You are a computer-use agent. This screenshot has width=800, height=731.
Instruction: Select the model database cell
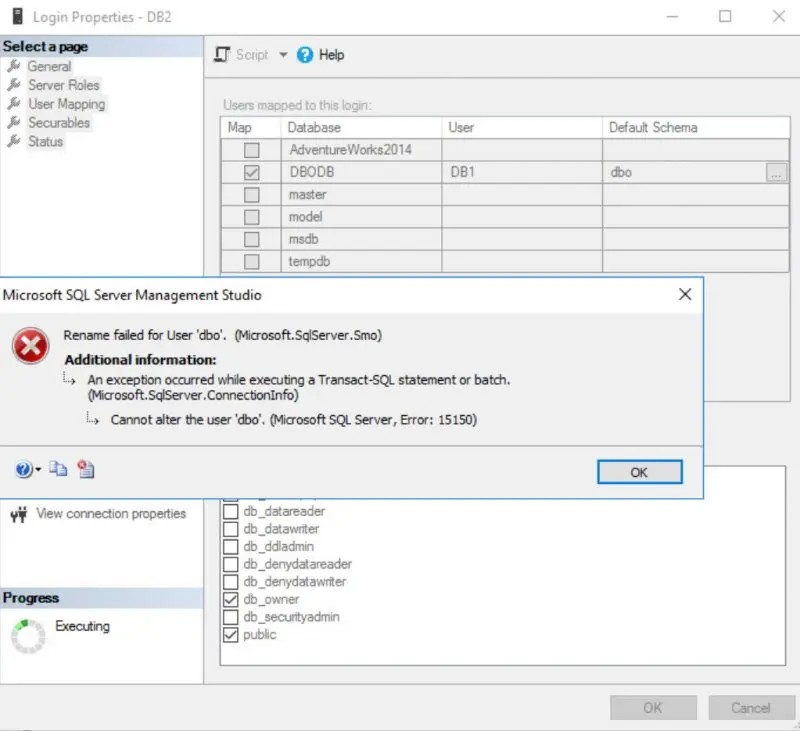click(361, 217)
